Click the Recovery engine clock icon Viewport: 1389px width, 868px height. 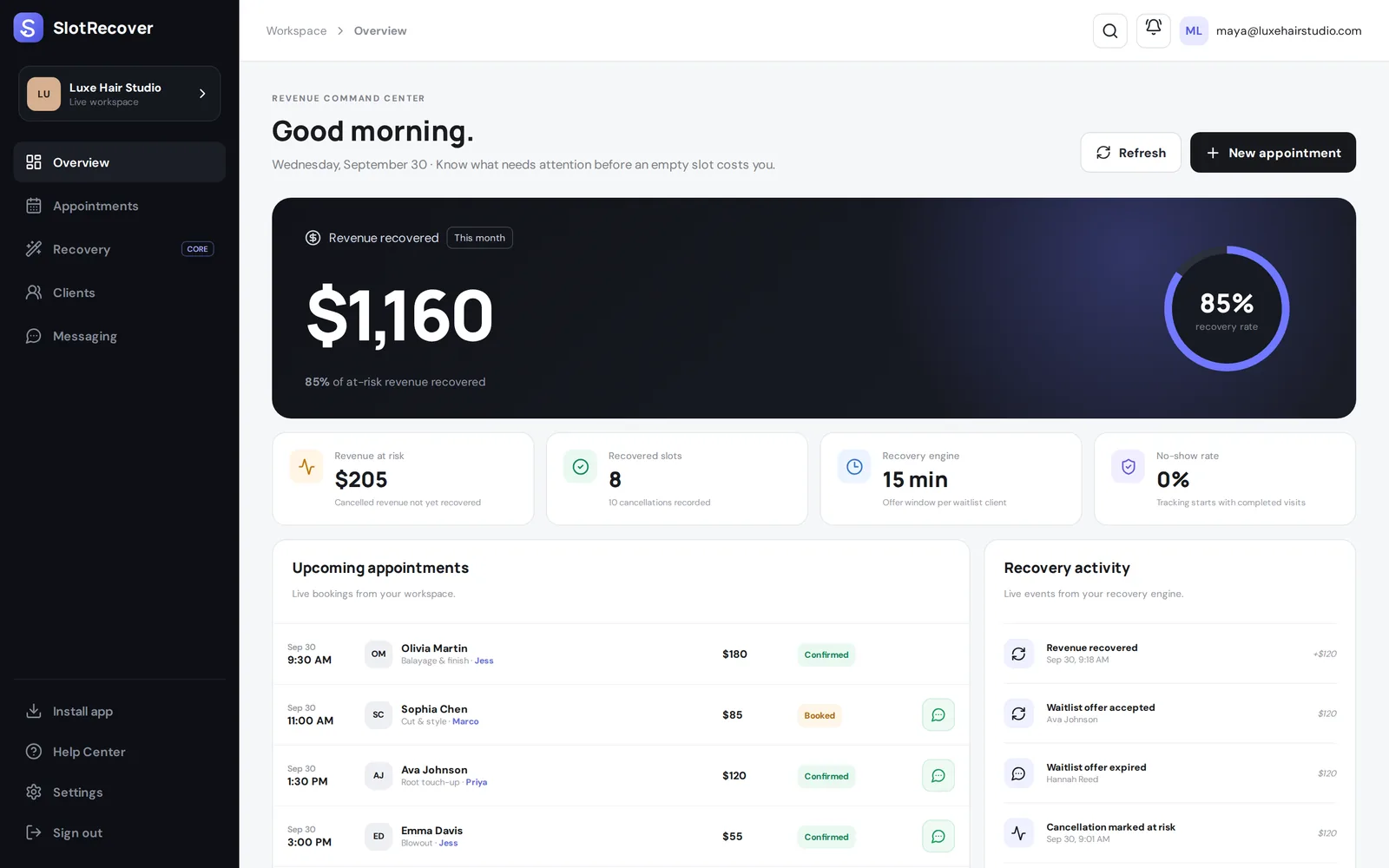tap(854, 467)
